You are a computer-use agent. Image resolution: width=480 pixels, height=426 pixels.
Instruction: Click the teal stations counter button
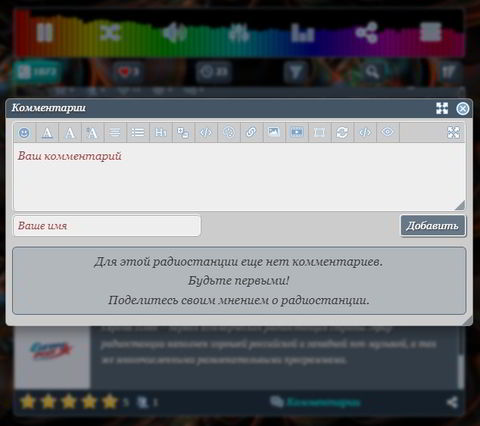[37, 72]
